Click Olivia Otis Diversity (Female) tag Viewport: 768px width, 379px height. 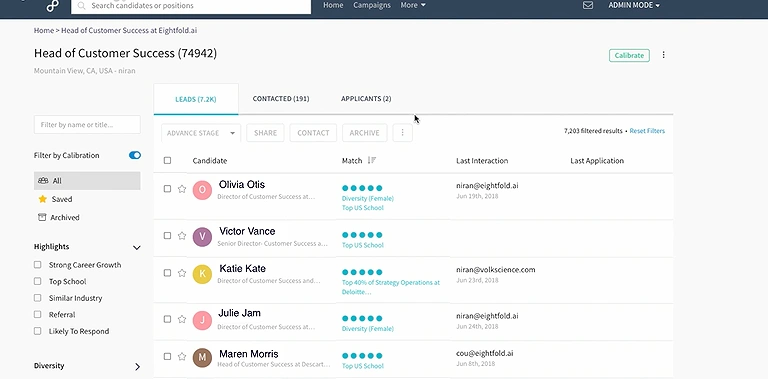(367, 198)
